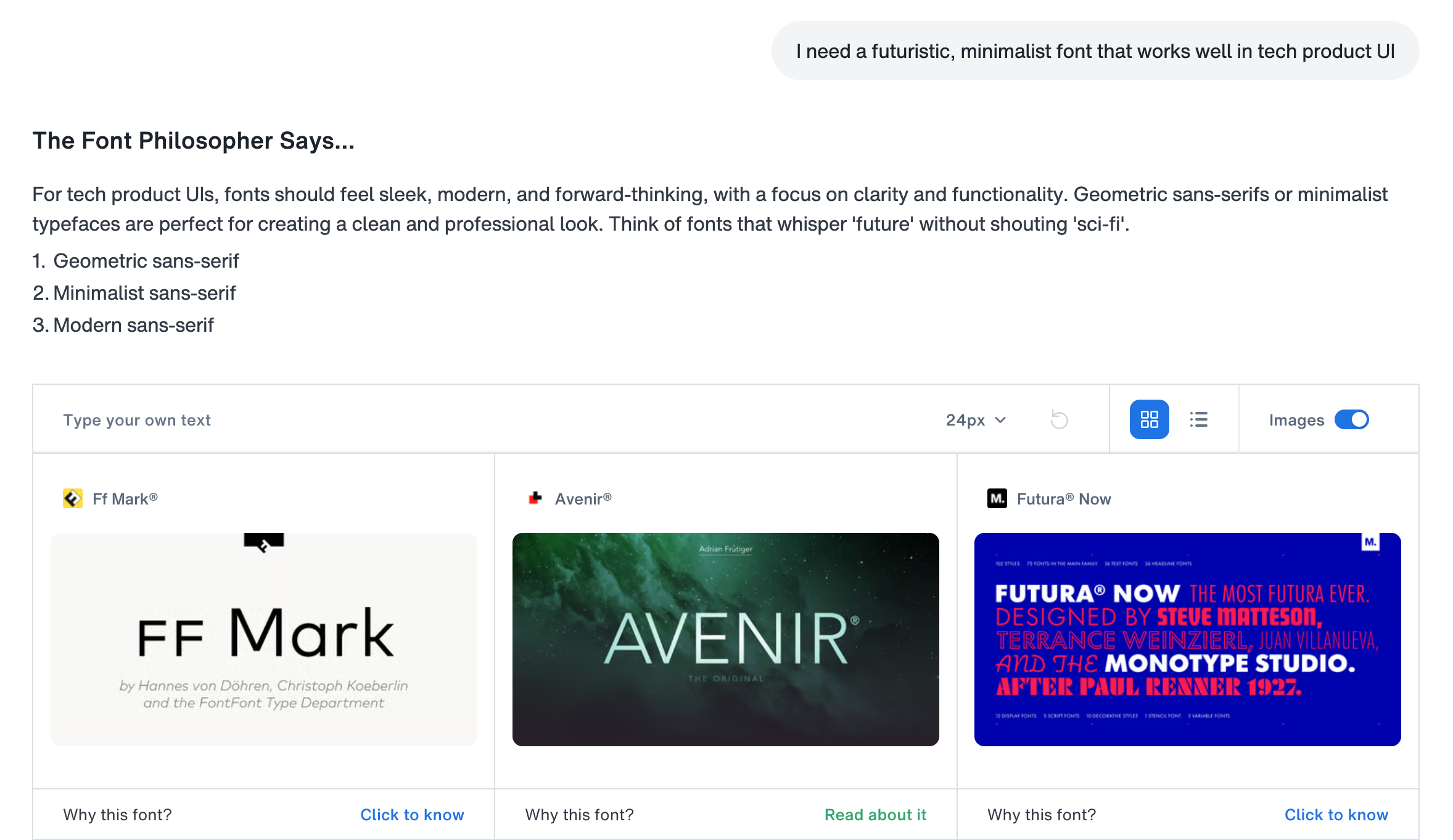Open the FF Mark preview image
Image resolution: width=1453 pixels, height=840 pixels.
pos(264,640)
